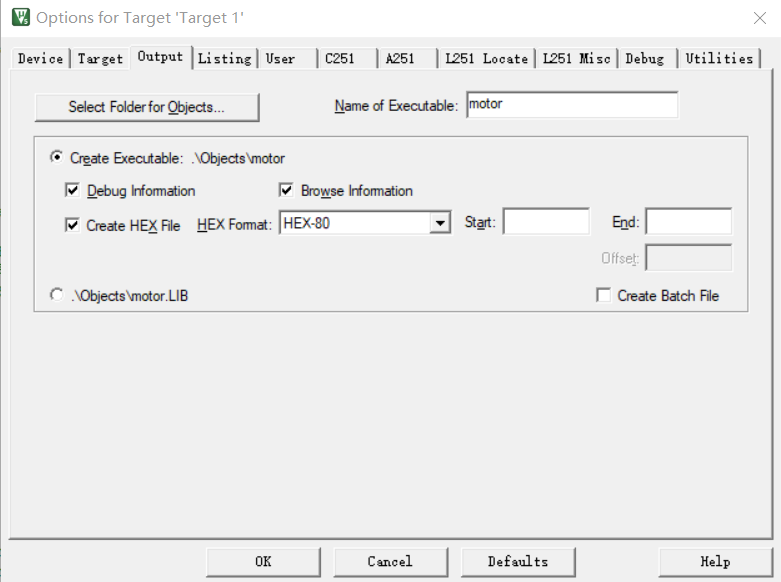This screenshot has width=781, height=582.
Task: Select the Output tab
Action: (x=160, y=57)
